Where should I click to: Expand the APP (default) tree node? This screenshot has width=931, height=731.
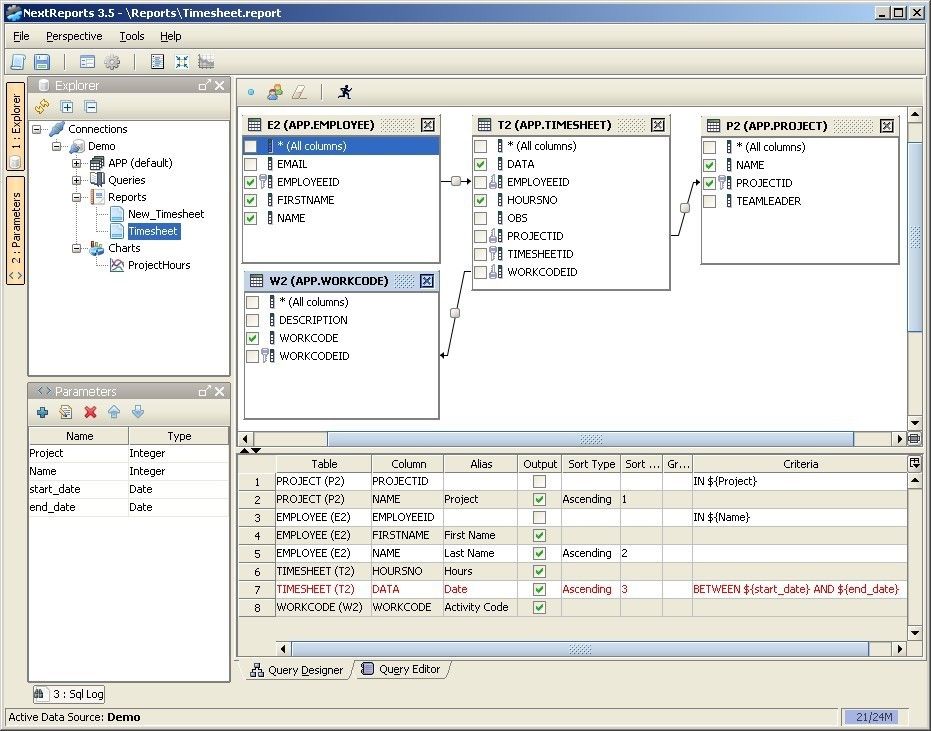(77, 163)
